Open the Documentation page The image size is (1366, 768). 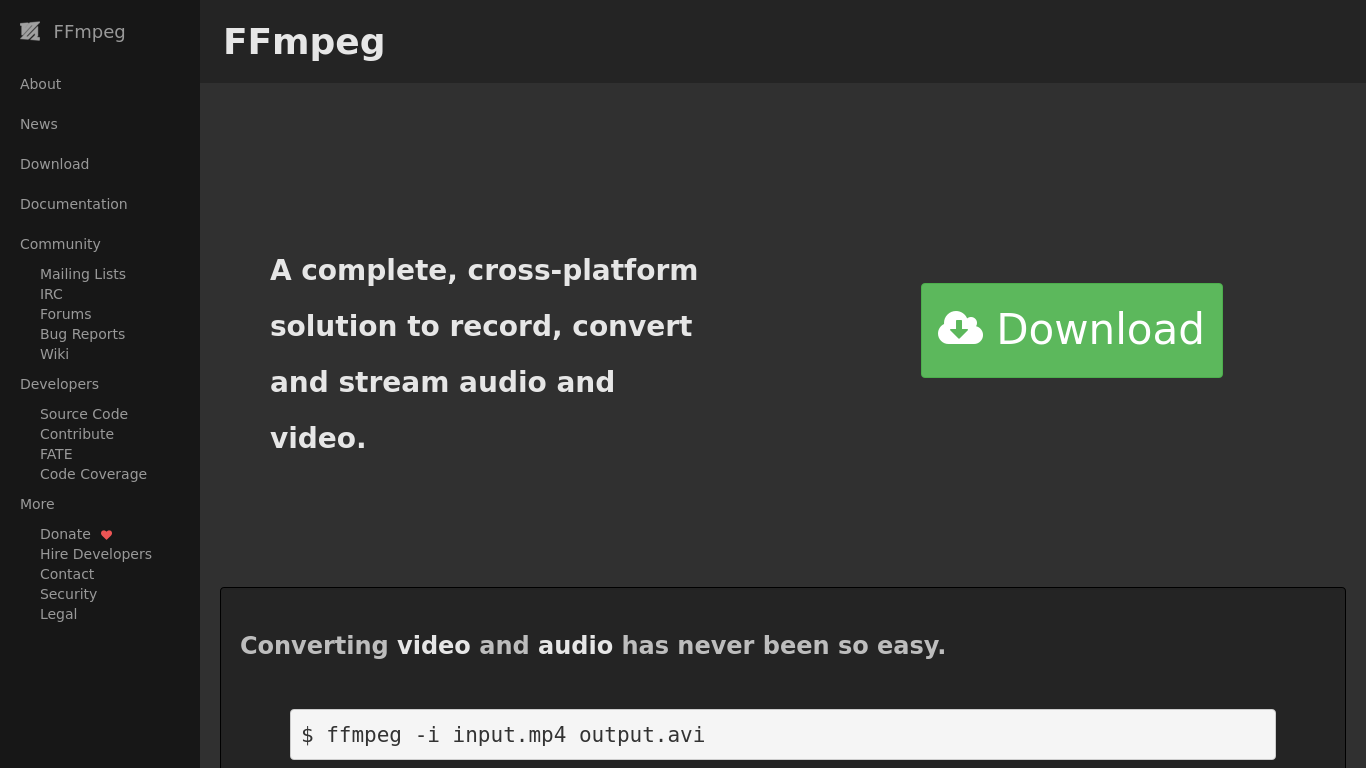coord(74,204)
